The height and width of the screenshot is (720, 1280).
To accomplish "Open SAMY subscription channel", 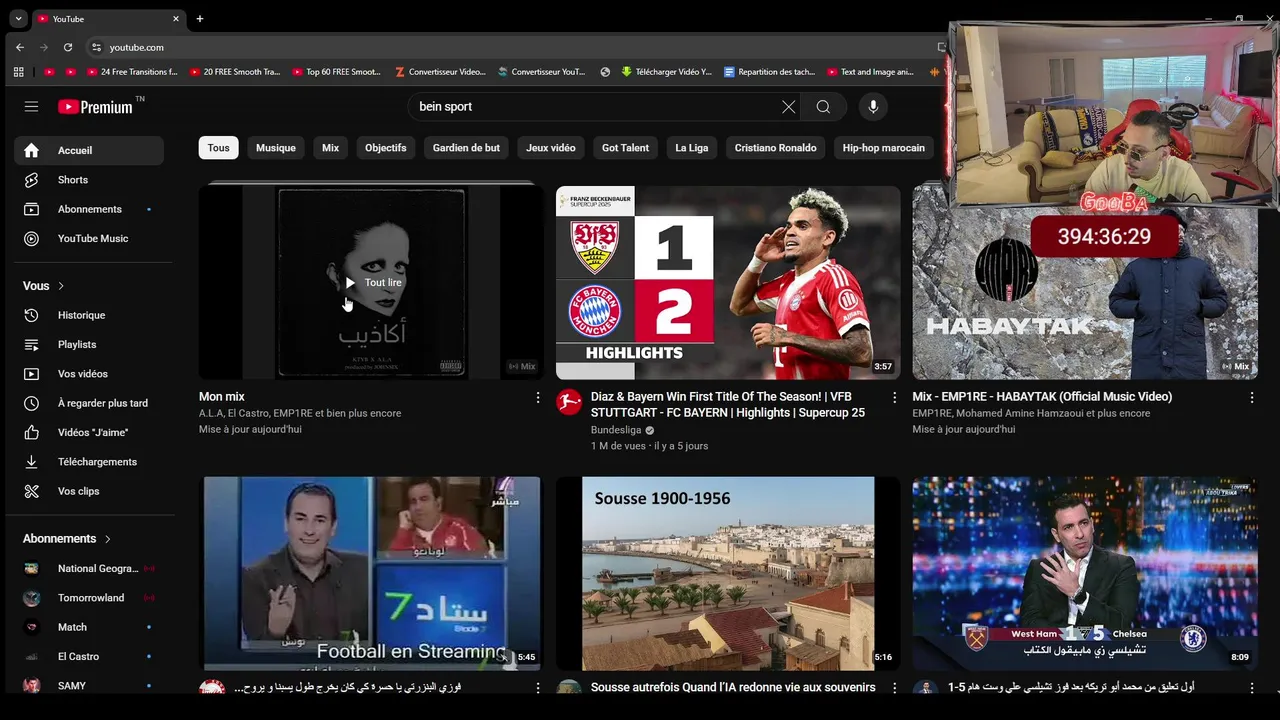I will pyautogui.click(x=89, y=686).
